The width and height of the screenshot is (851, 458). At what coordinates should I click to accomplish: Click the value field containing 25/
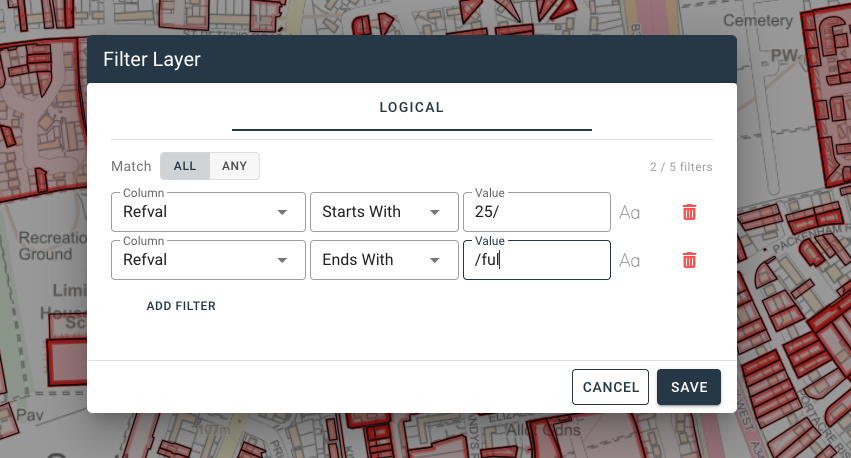[536, 212]
